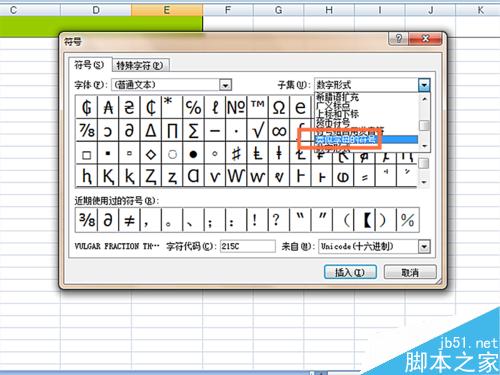
Task: Select column J header
Action: (430, 10)
